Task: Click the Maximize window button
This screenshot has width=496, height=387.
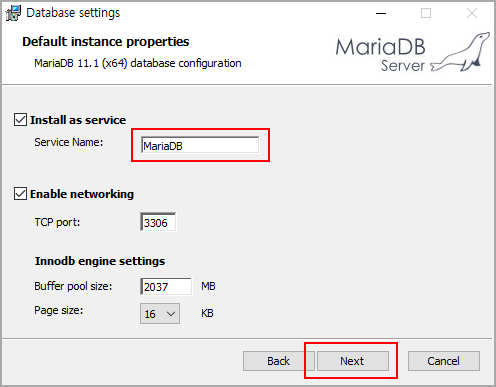Action: click(426, 13)
